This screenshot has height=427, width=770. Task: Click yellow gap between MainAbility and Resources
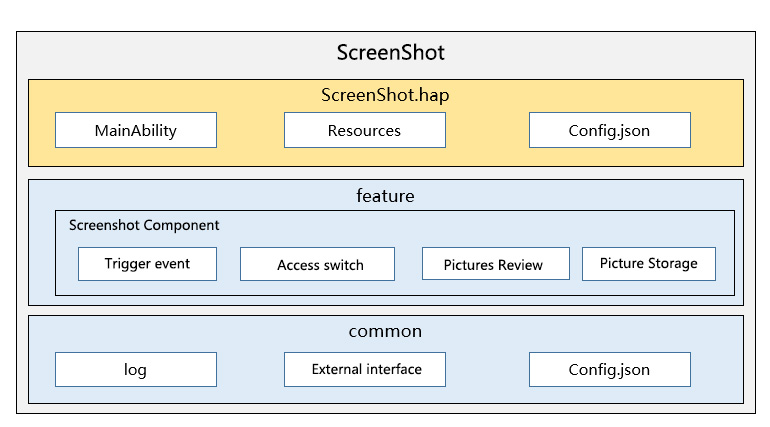pos(250,130)
